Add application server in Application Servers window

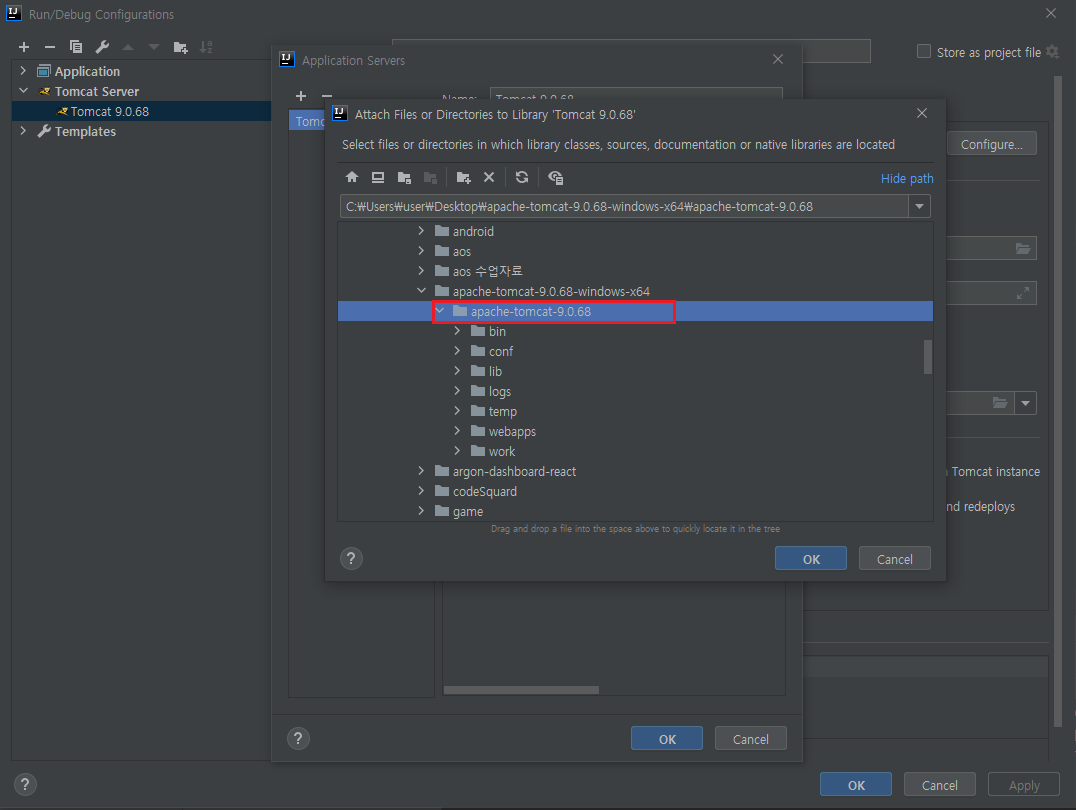[301, 95]
